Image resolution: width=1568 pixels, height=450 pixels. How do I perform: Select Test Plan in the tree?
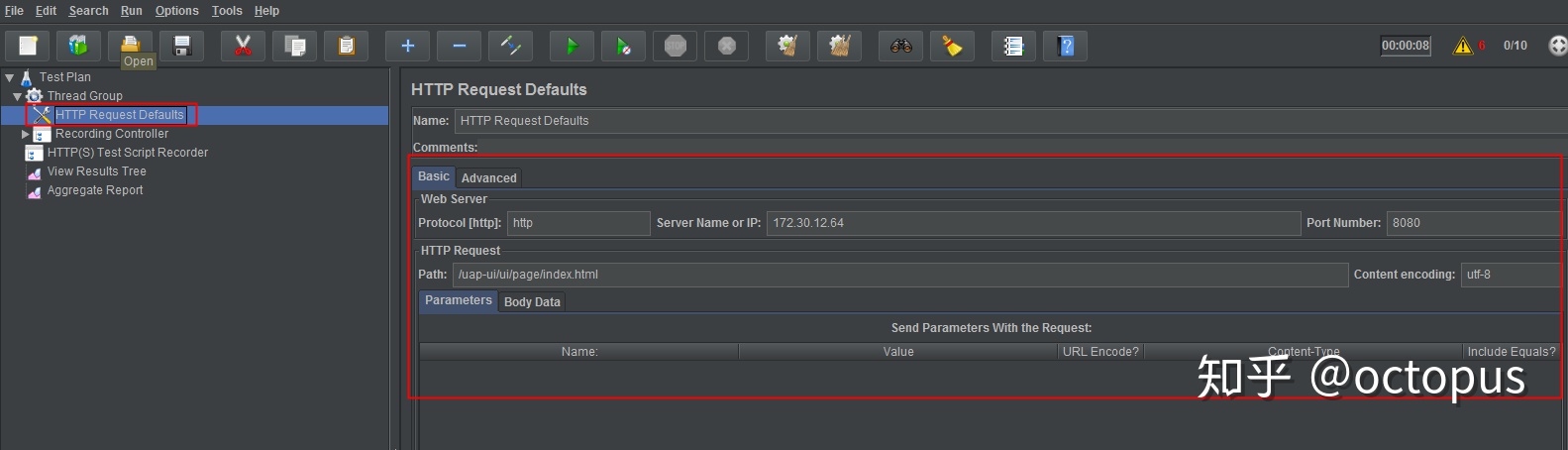(x=65, y=77)
